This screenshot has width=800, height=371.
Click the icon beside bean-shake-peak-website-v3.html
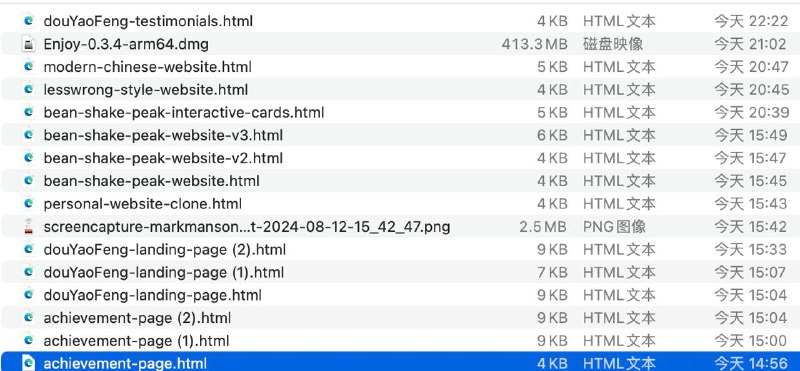(x=29, y=135)
